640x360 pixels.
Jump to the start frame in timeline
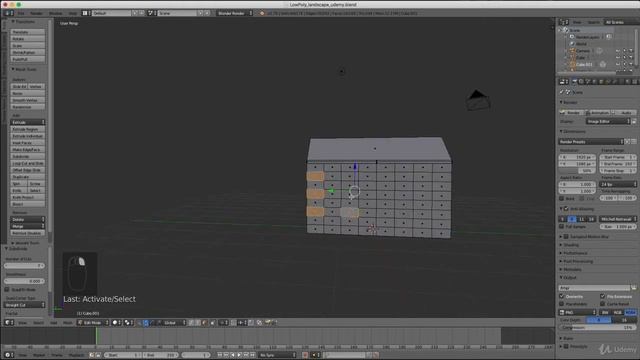(x=220, y=355)
